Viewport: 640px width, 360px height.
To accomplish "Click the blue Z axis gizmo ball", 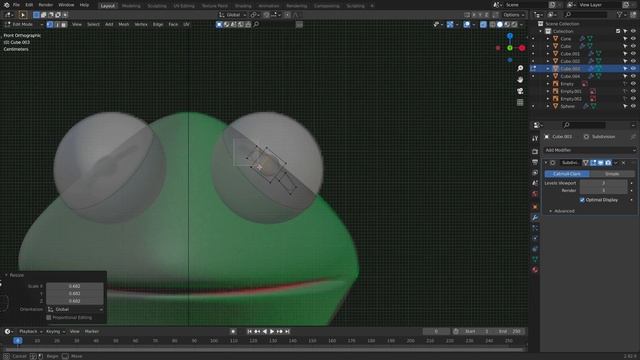I will (x=510, y=36).
